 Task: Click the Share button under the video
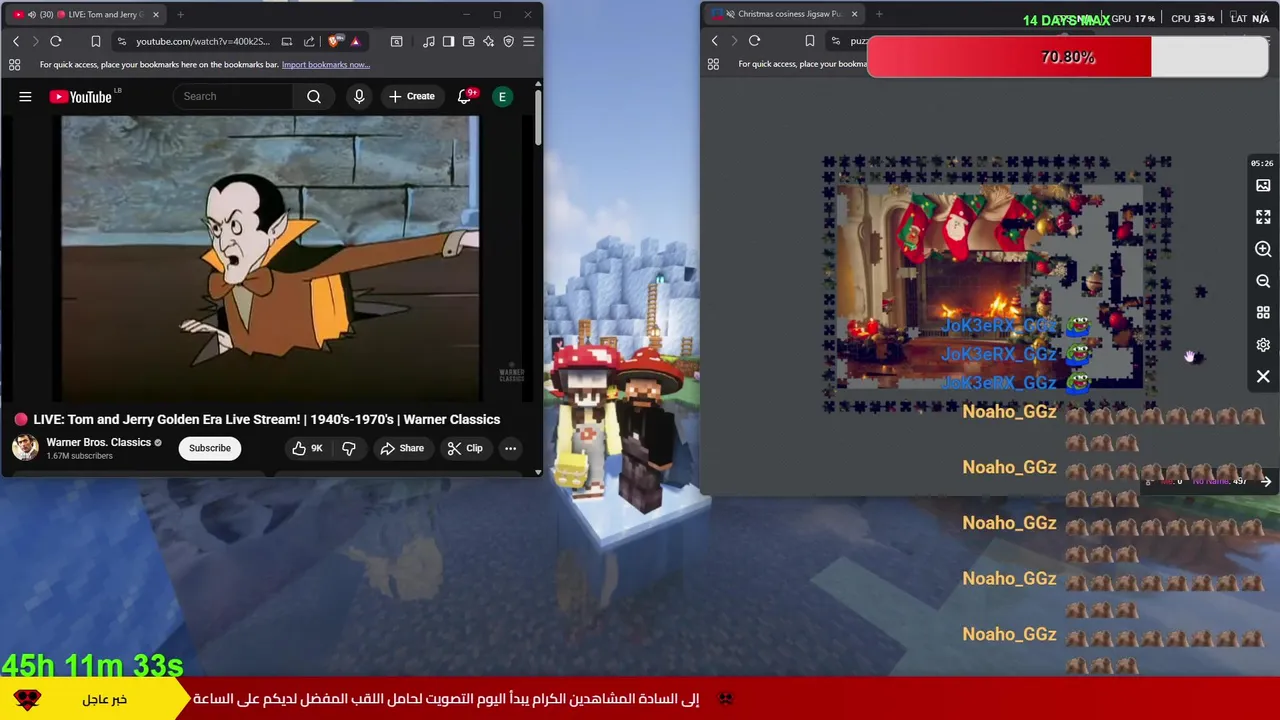point(402,448)
